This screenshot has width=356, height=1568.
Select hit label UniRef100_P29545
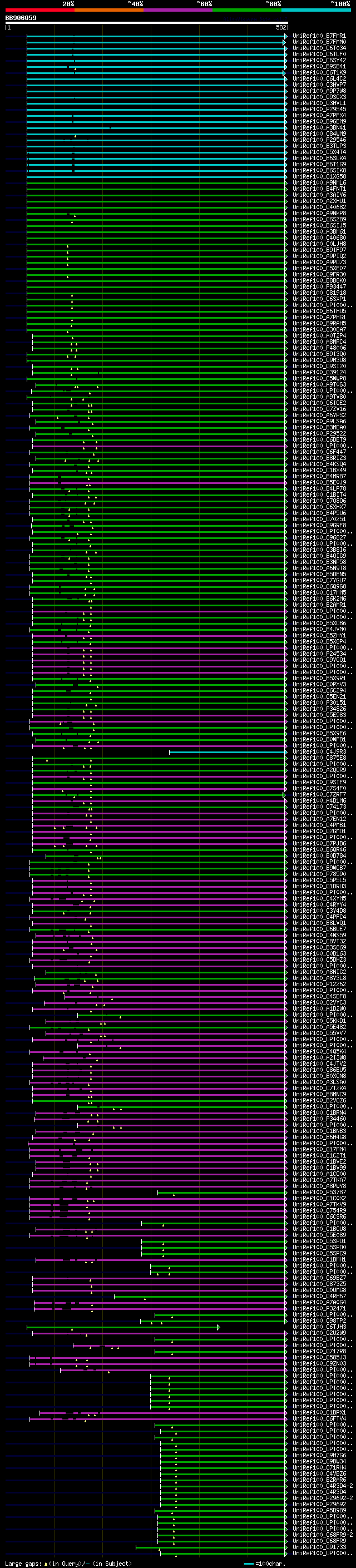pos(319,109)
